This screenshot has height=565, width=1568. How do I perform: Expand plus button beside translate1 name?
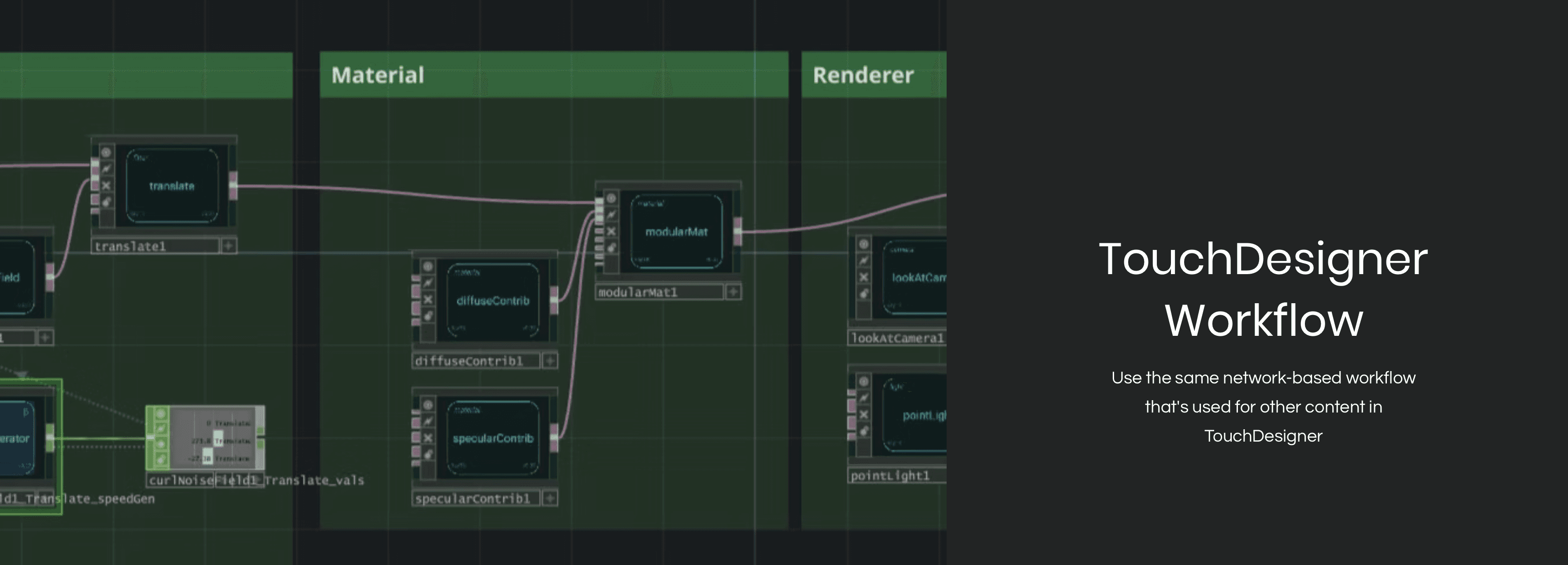click(228, 246)
